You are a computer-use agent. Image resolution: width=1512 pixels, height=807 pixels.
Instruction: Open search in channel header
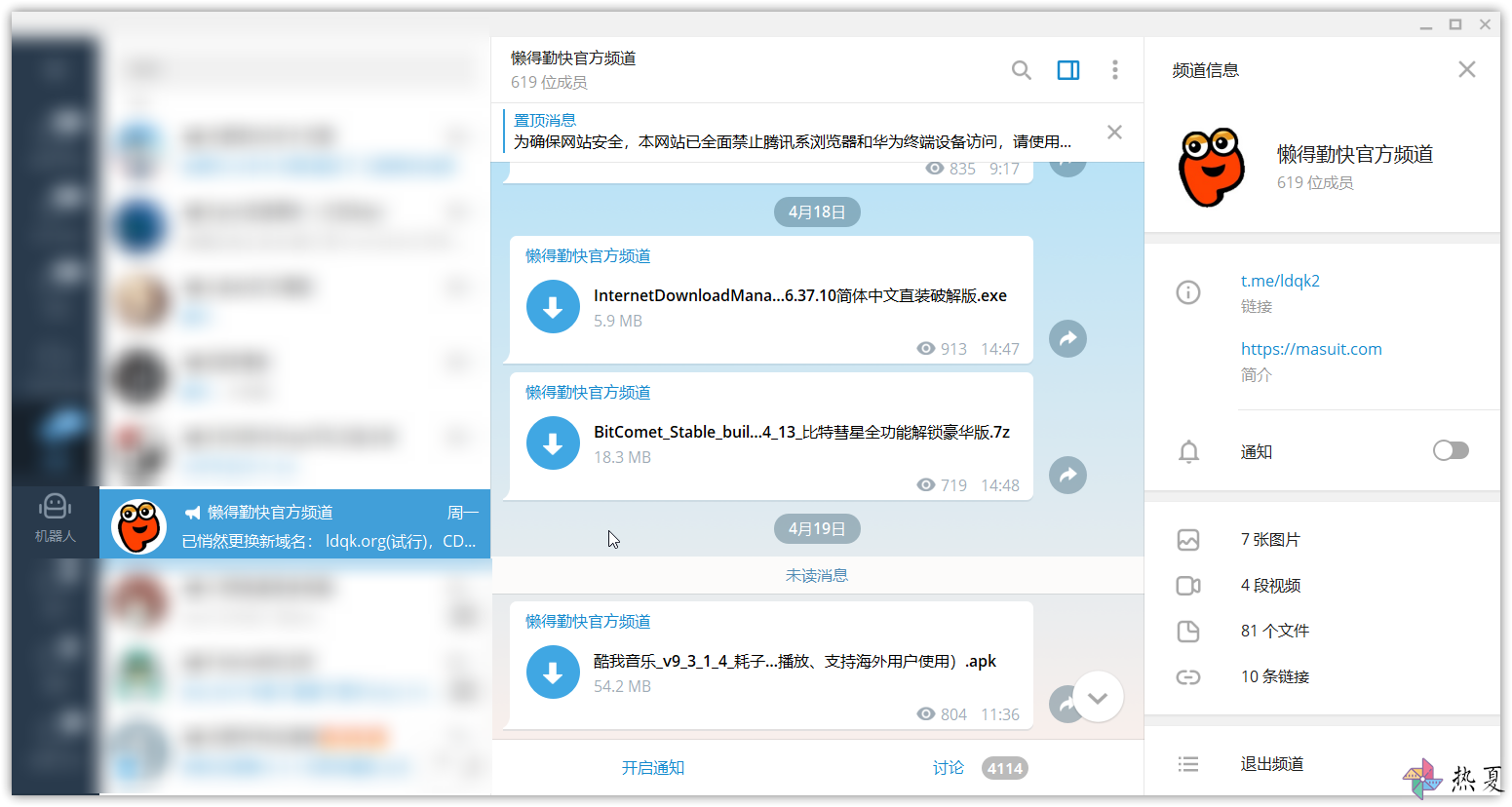point(1021,70)
